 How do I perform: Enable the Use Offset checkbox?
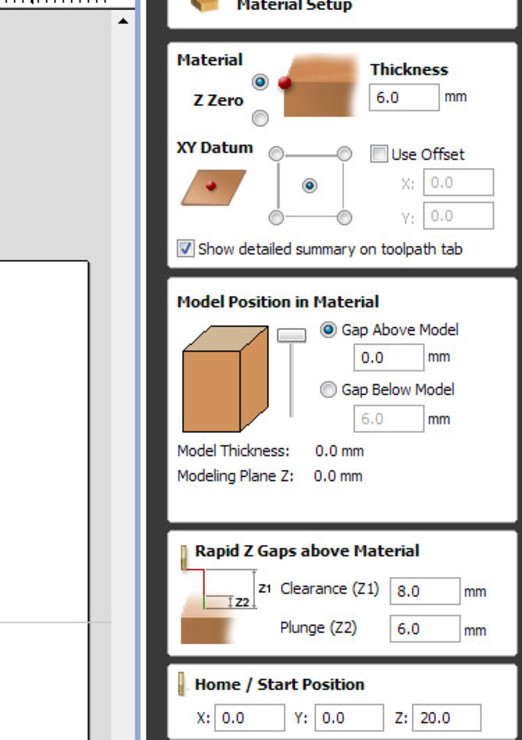(x=379, y=154)
